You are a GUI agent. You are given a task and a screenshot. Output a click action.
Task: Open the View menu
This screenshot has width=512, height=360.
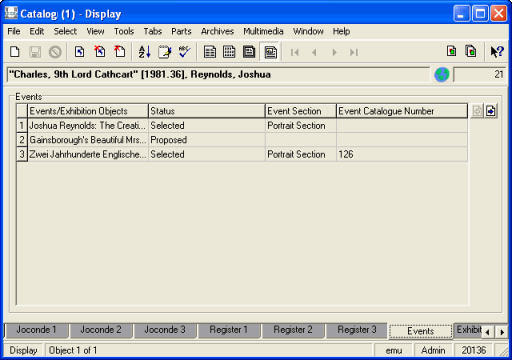pos(95,31)
